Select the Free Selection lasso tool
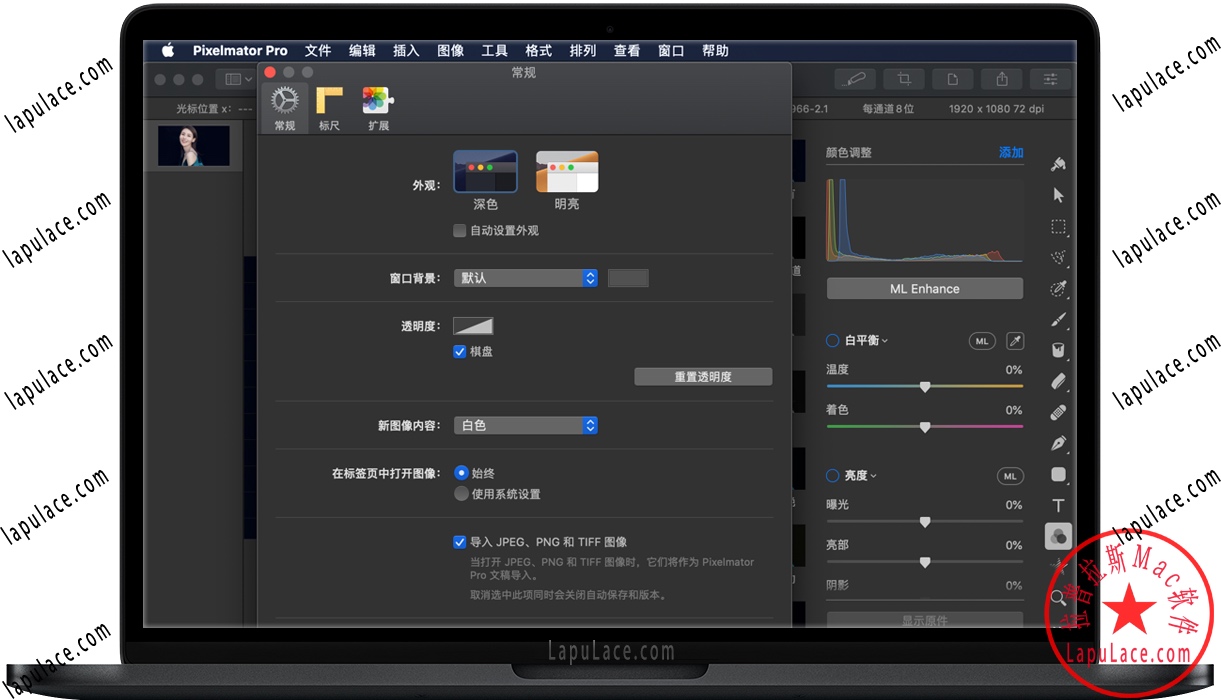Image resolution: width=1221 pixels, height=700 pixels. pyautogui.click(x=1058, y=257)
